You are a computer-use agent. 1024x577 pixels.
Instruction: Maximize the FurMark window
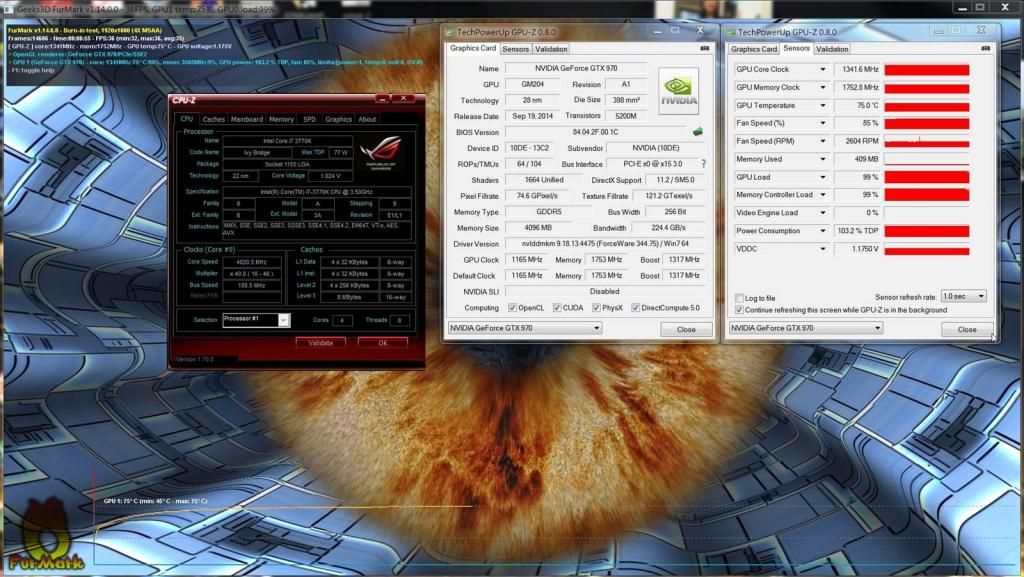(980, 7)
